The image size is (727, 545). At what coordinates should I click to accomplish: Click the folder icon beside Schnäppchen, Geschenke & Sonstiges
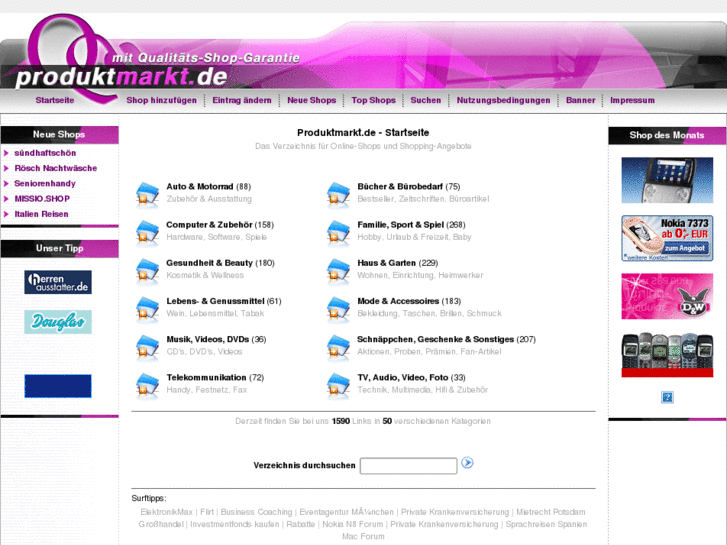coord(338,347)
